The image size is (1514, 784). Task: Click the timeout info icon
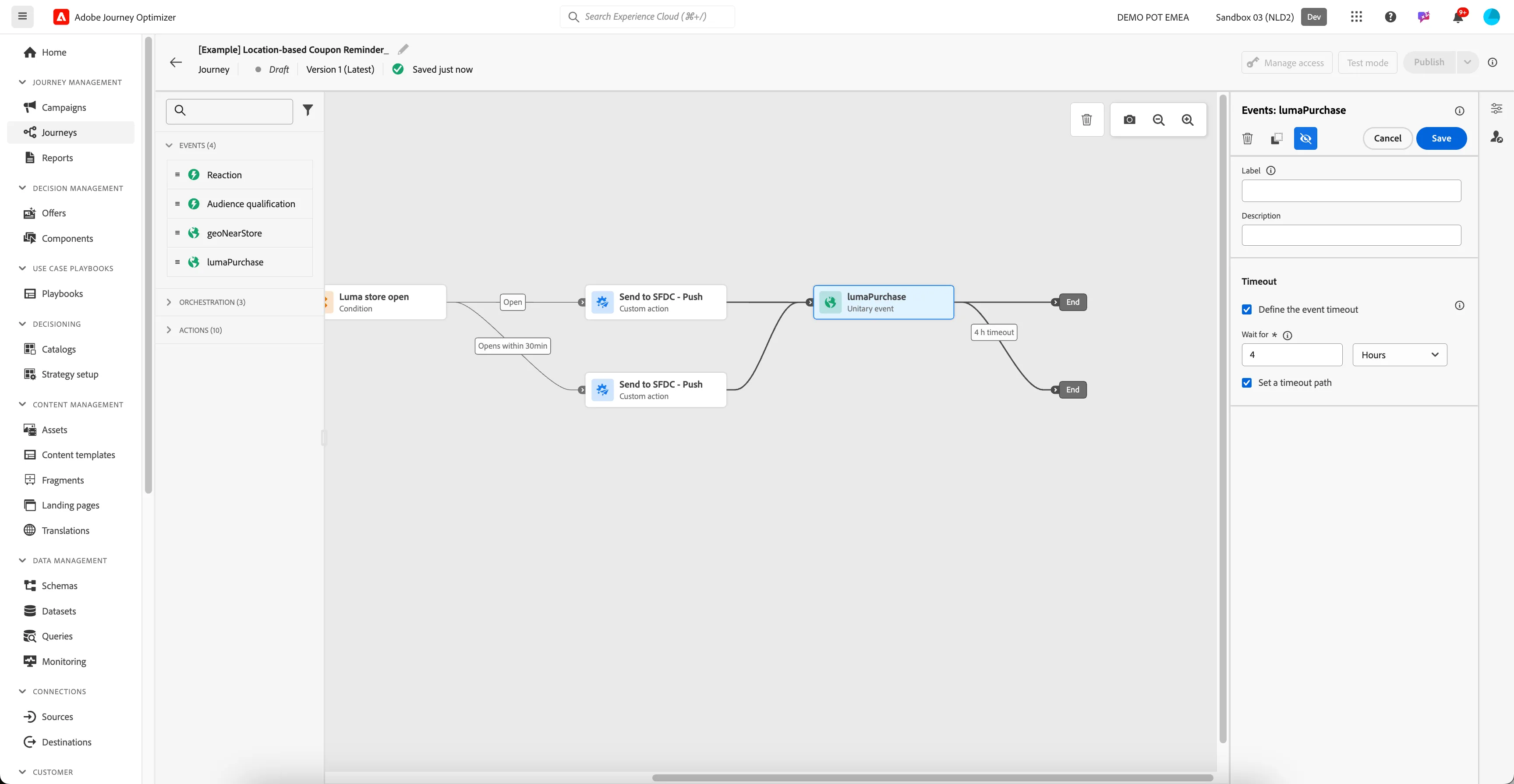1459,306
